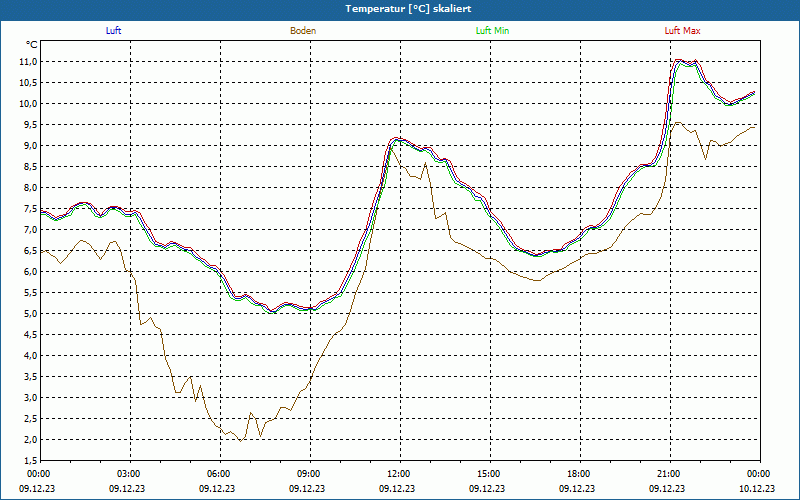Click the '3,0' y-axis value
The image size is (800, 500).
tap(30, 397)
